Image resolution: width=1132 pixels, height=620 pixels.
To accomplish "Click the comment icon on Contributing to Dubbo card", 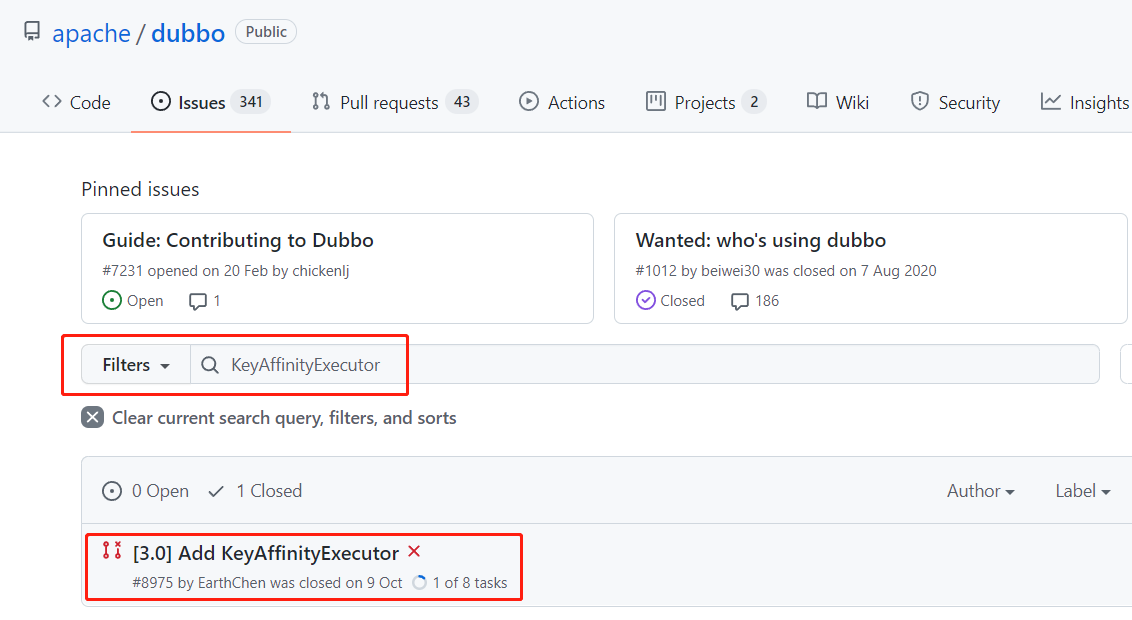I will pos(197,301).
